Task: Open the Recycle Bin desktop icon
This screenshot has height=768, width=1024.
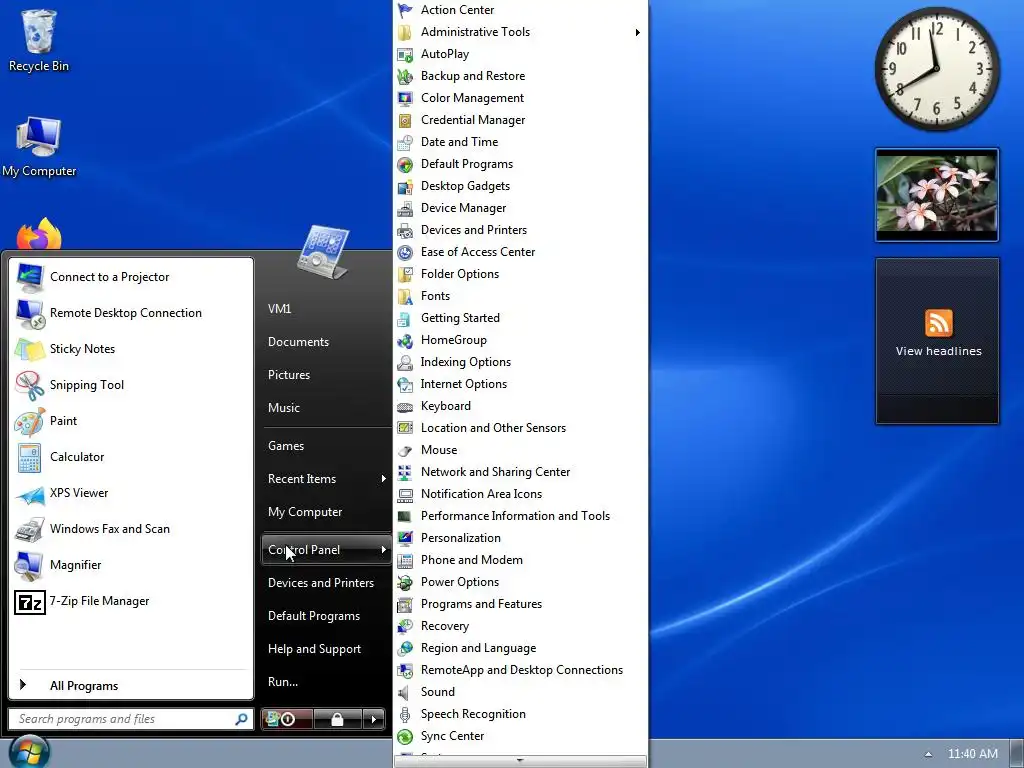Action: point(38,39)
